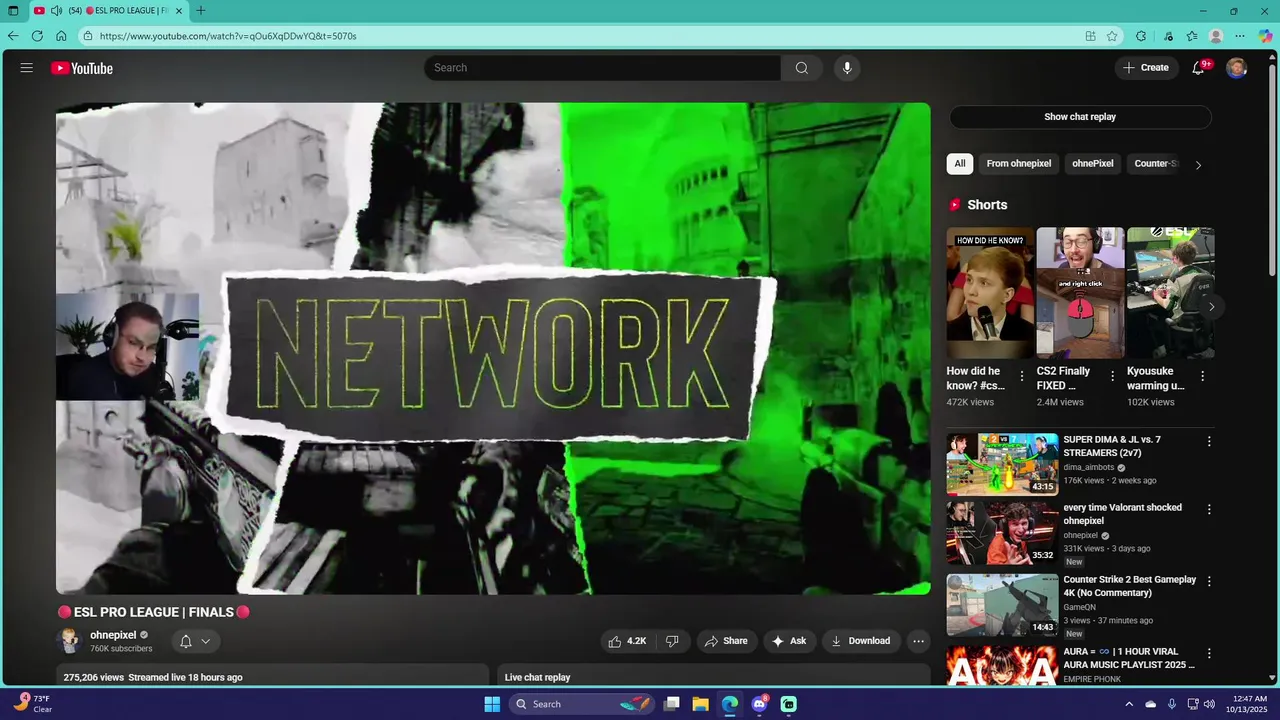The height and width of the screenshot is (720, 1280).
Task: Open options for 'CS2 Finally FIXED' short
Action: 1112,376
